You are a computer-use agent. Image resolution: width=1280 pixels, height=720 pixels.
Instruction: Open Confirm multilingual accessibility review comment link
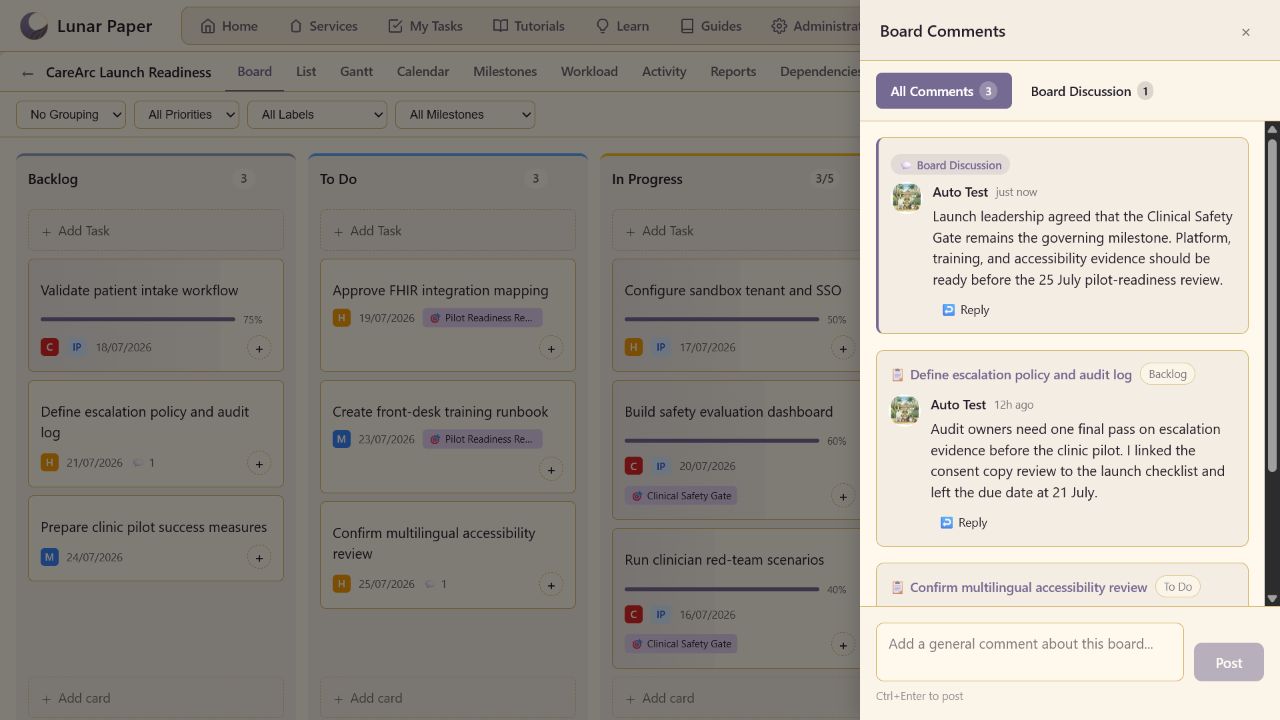coord(1028,587)
